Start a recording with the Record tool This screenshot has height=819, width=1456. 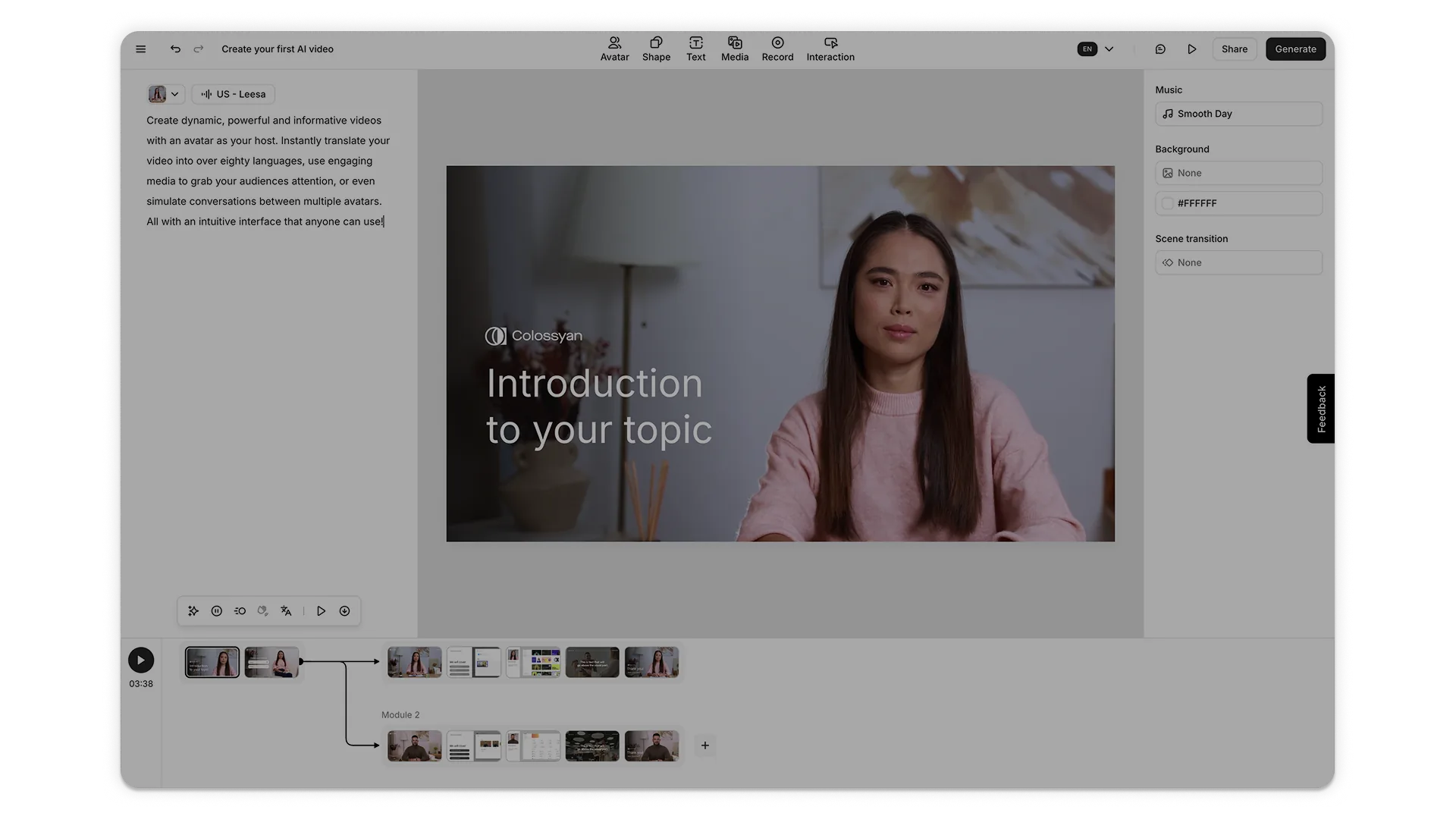point(777,49)
